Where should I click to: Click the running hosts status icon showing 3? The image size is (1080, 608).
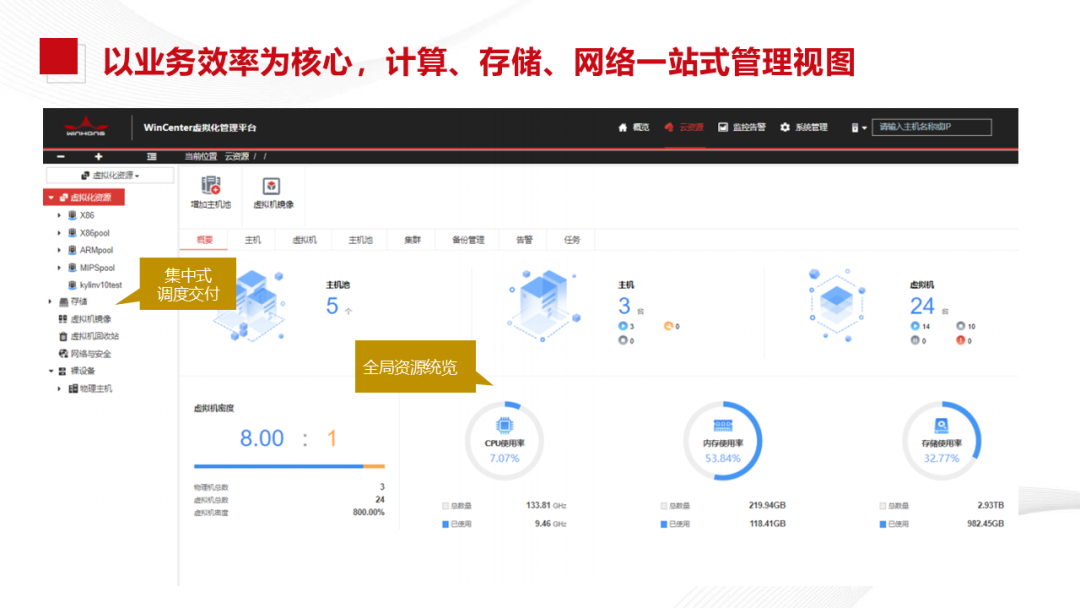point(623,326)
